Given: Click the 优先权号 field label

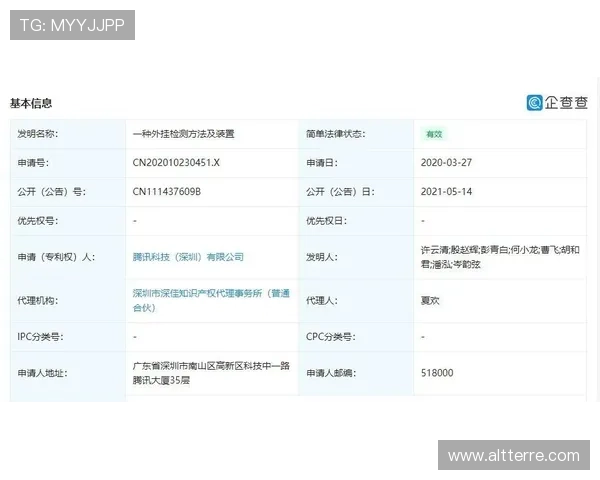Looking at the screenshot, I should pyautogui.click(x=37, y=220).
